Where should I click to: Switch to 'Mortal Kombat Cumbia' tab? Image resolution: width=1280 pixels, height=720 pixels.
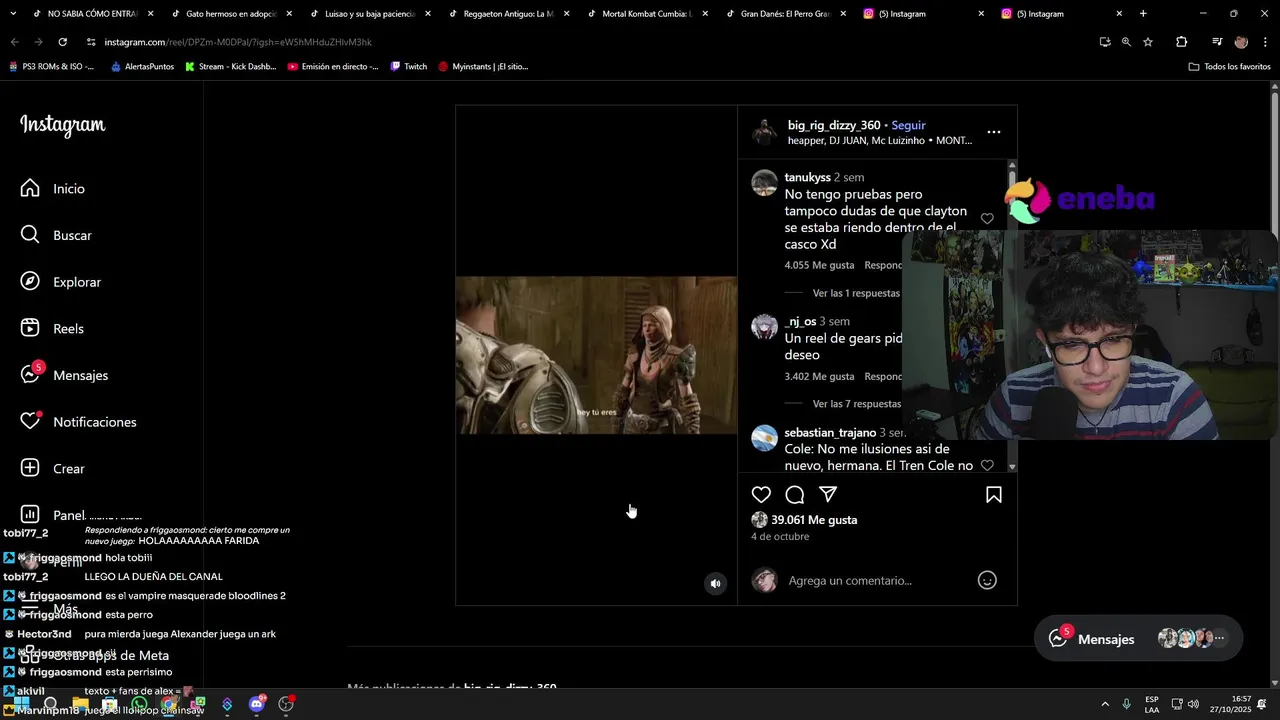point(647,14)
